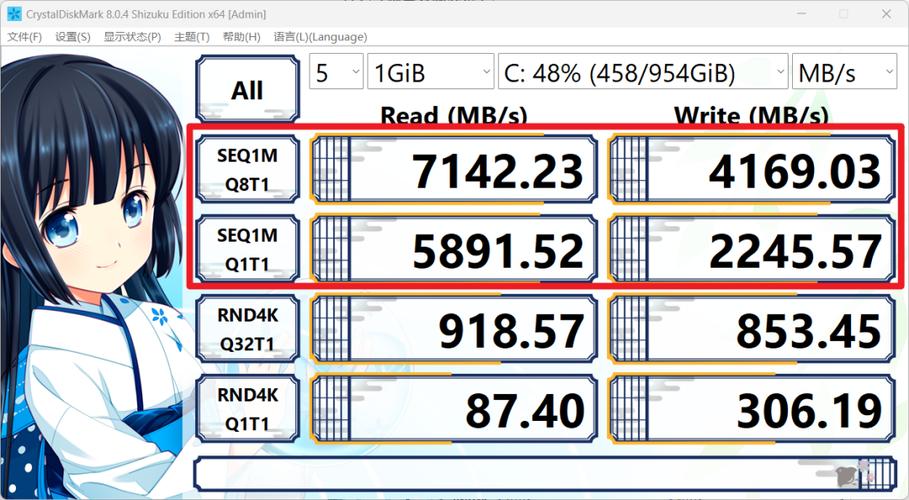Open the 设置(S) menu

coord(72,37)
